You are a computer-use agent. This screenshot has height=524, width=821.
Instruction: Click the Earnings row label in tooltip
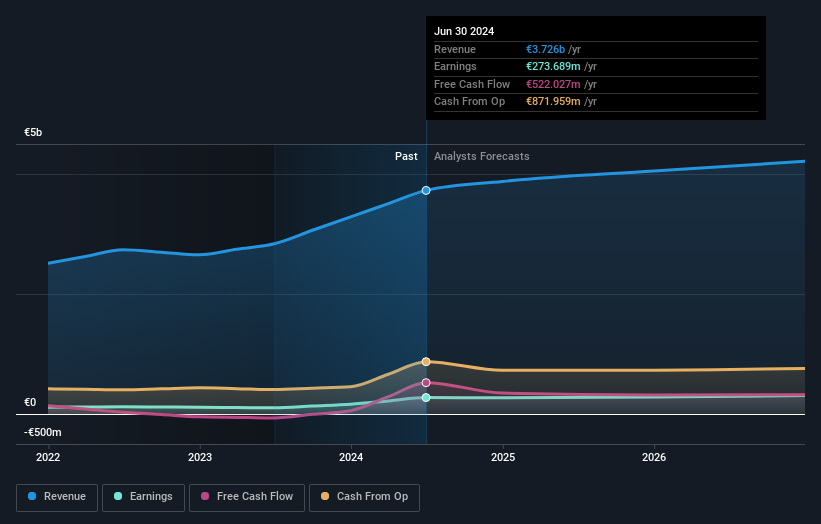[x=456, y=66]
